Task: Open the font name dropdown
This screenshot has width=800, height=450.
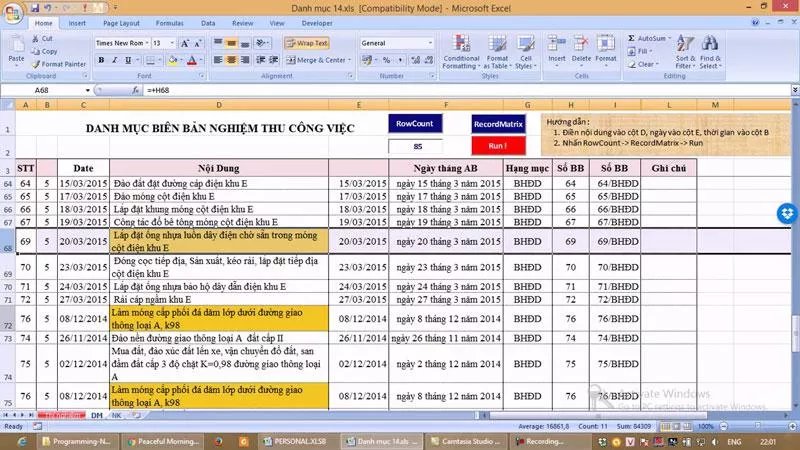Action: (147, 43)
